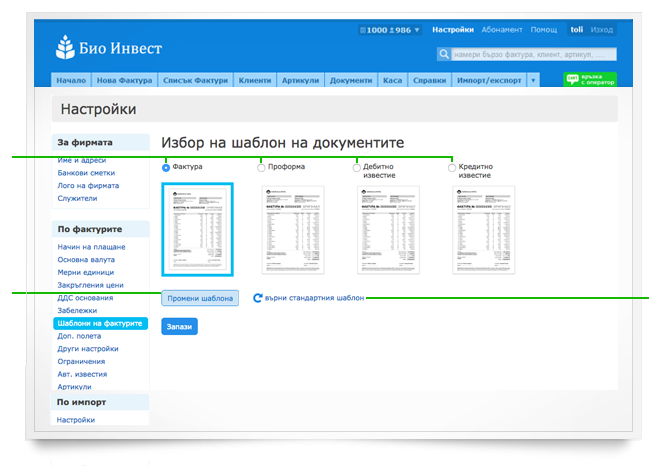Screen dimensions: 658x466
Task: Click the Био Инвест wheat logo
Action: [x=68, y=47]
